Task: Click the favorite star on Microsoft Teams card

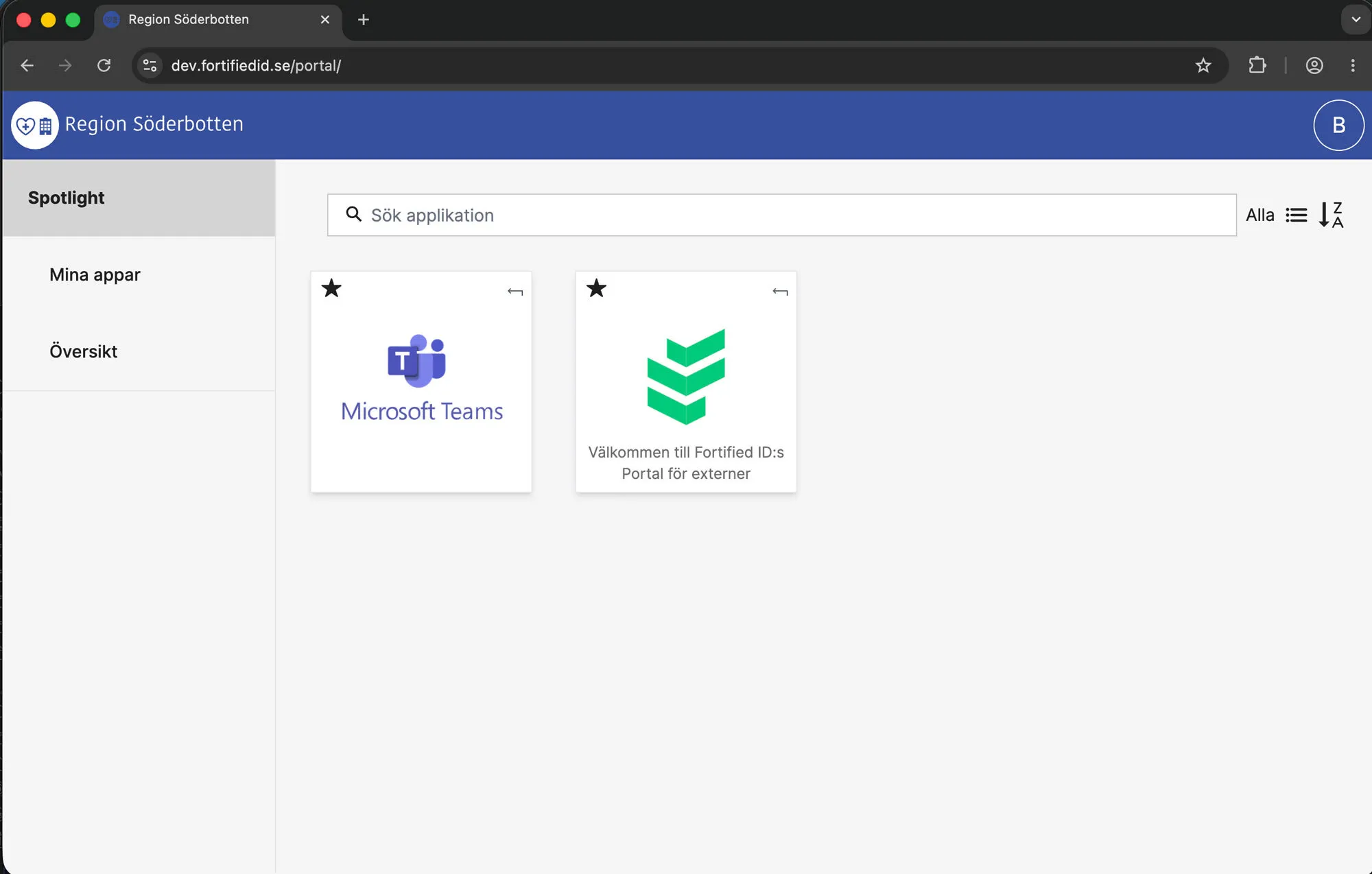Action: pos(331,288)
